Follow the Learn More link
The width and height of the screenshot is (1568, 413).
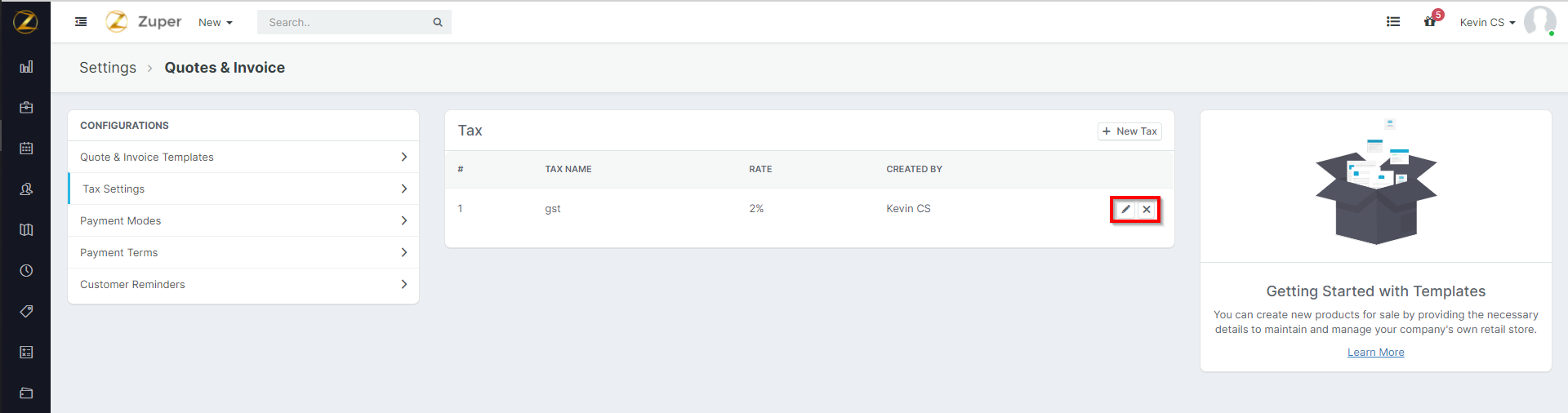[x=1375, y=353]
